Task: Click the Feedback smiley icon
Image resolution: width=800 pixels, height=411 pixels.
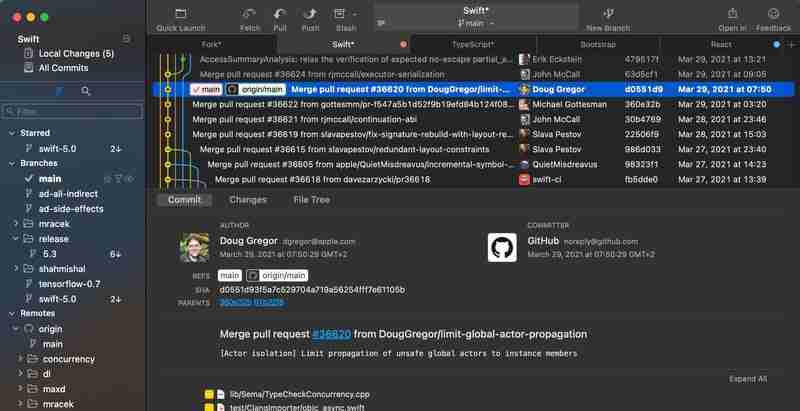Action: (773, 14)
